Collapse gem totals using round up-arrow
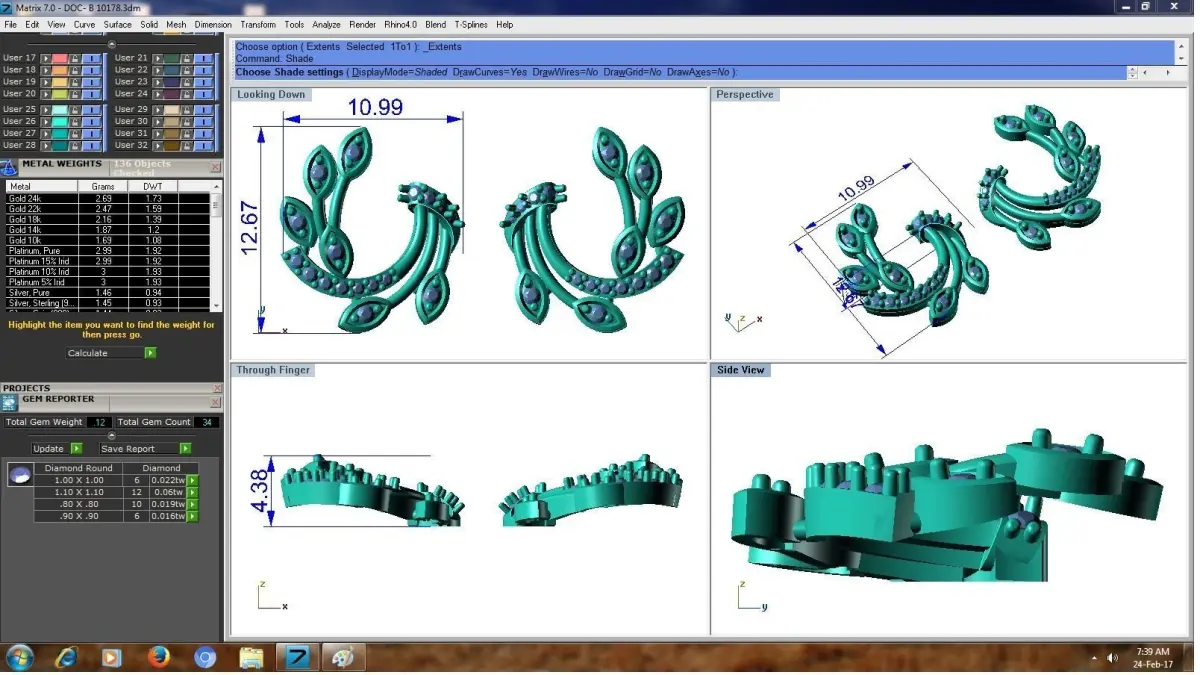This screenshot has width=1200, height=675. point(111,436)
